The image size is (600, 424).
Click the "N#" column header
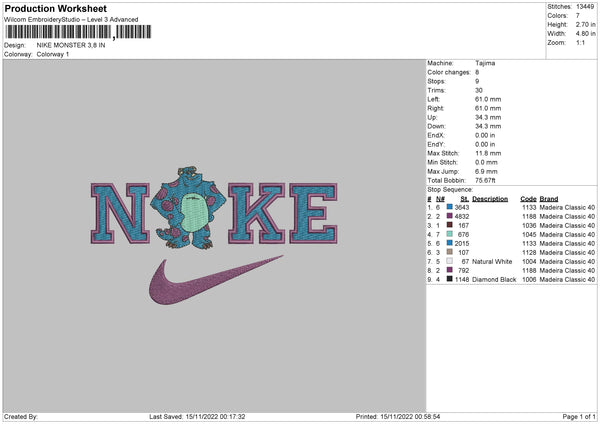tap(440, 199)
